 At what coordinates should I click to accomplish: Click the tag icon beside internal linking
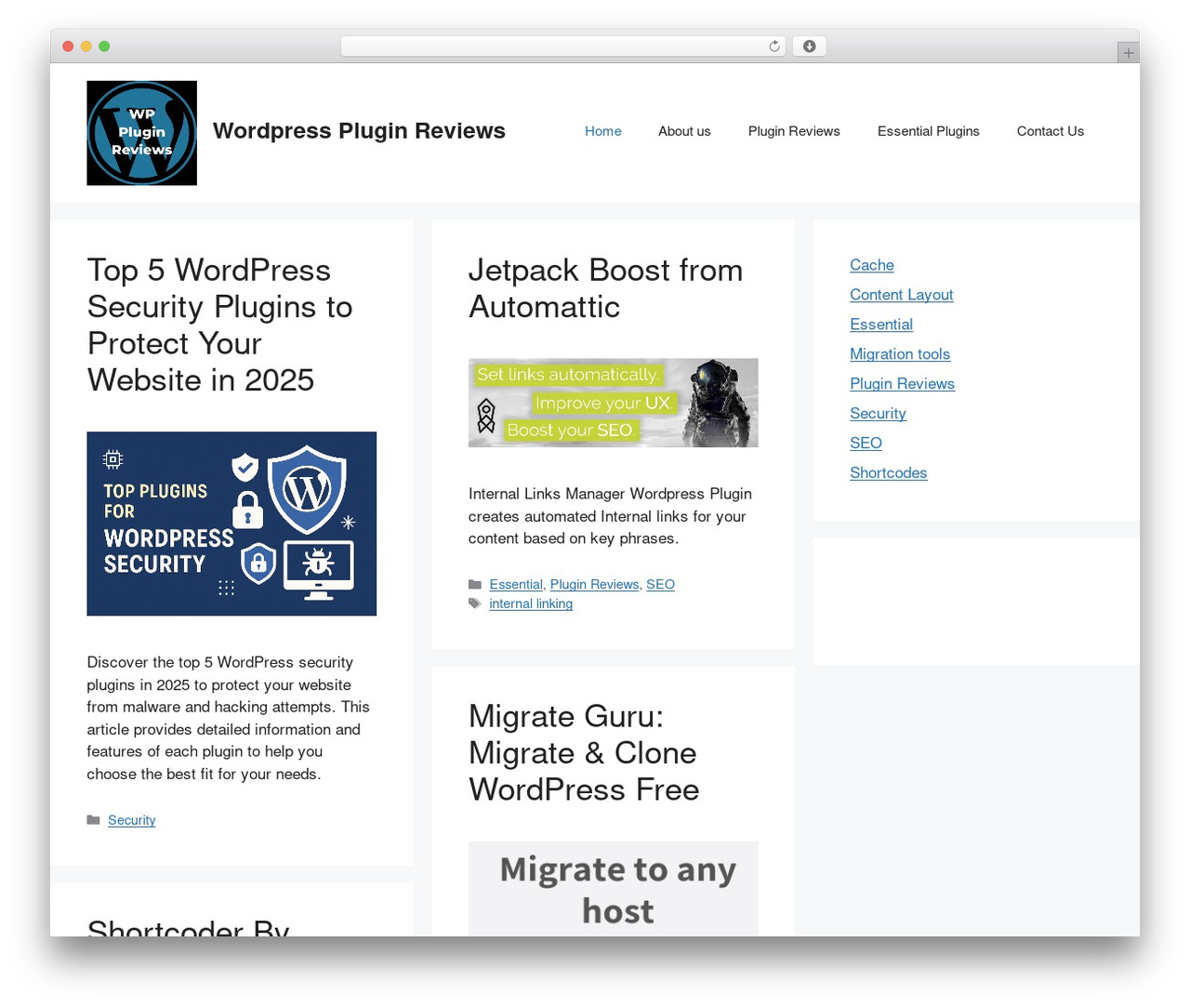[x=475, y=603]
